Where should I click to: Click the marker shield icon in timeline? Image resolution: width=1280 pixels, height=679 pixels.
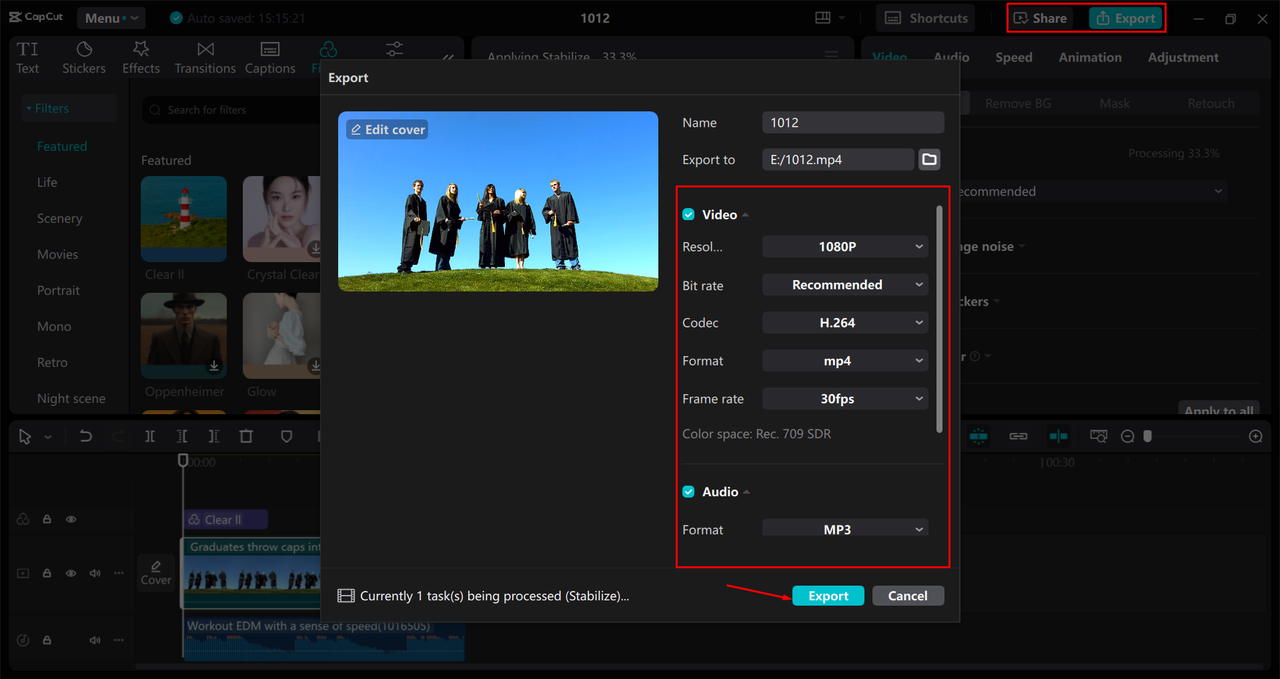[x=286, y=436]
